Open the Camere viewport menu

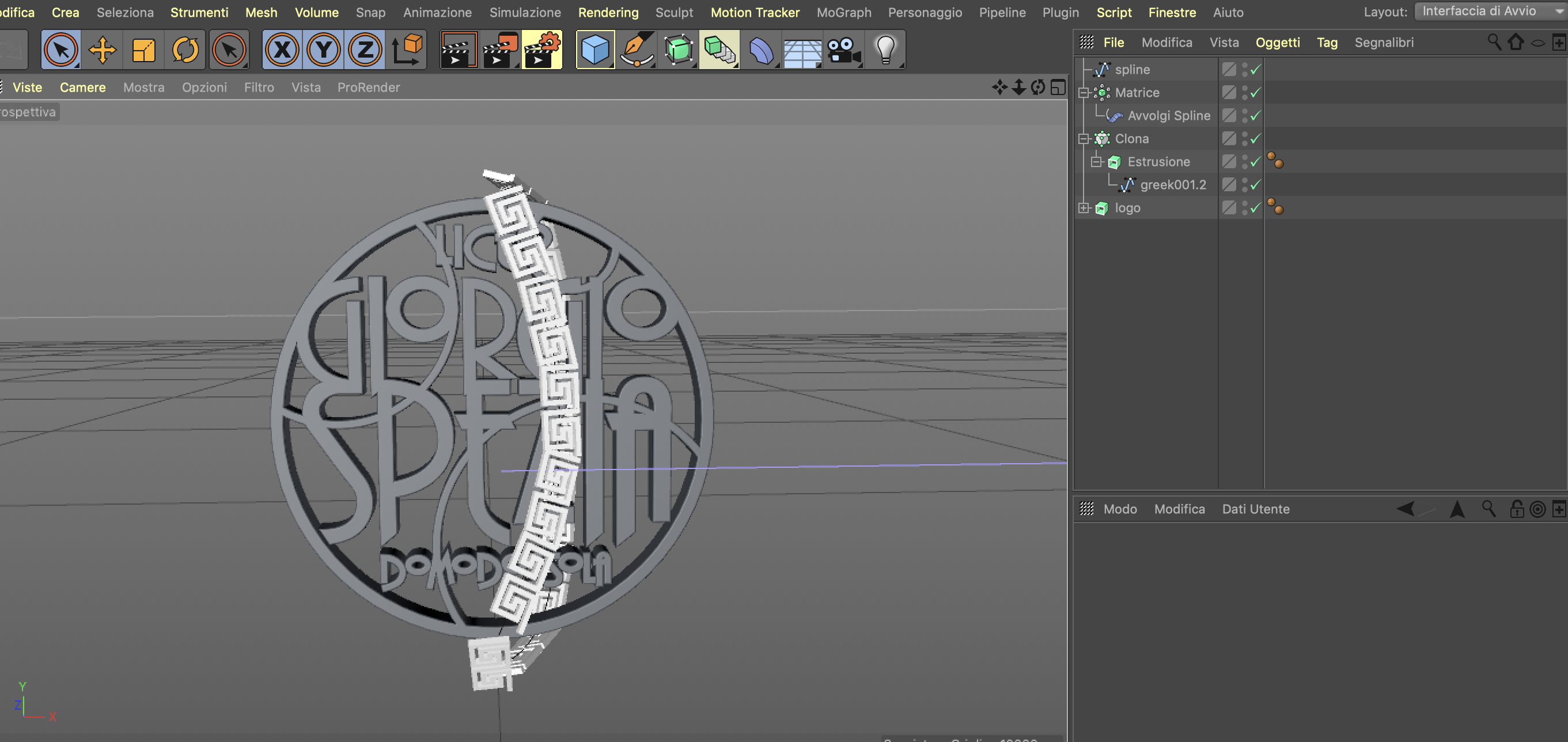(x=82, y=88)
